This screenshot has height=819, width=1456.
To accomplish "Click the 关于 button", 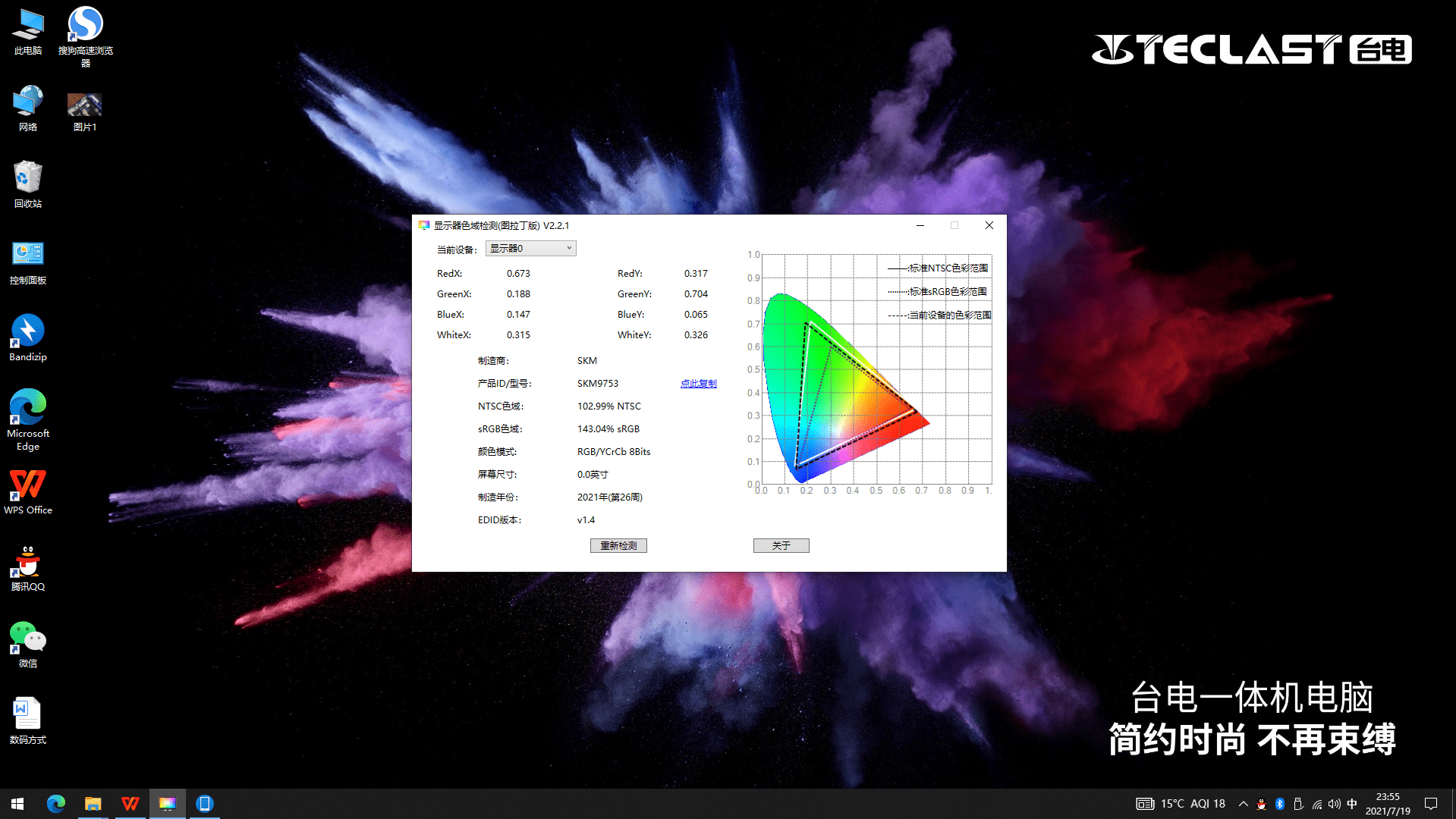I will coord(781,546).
